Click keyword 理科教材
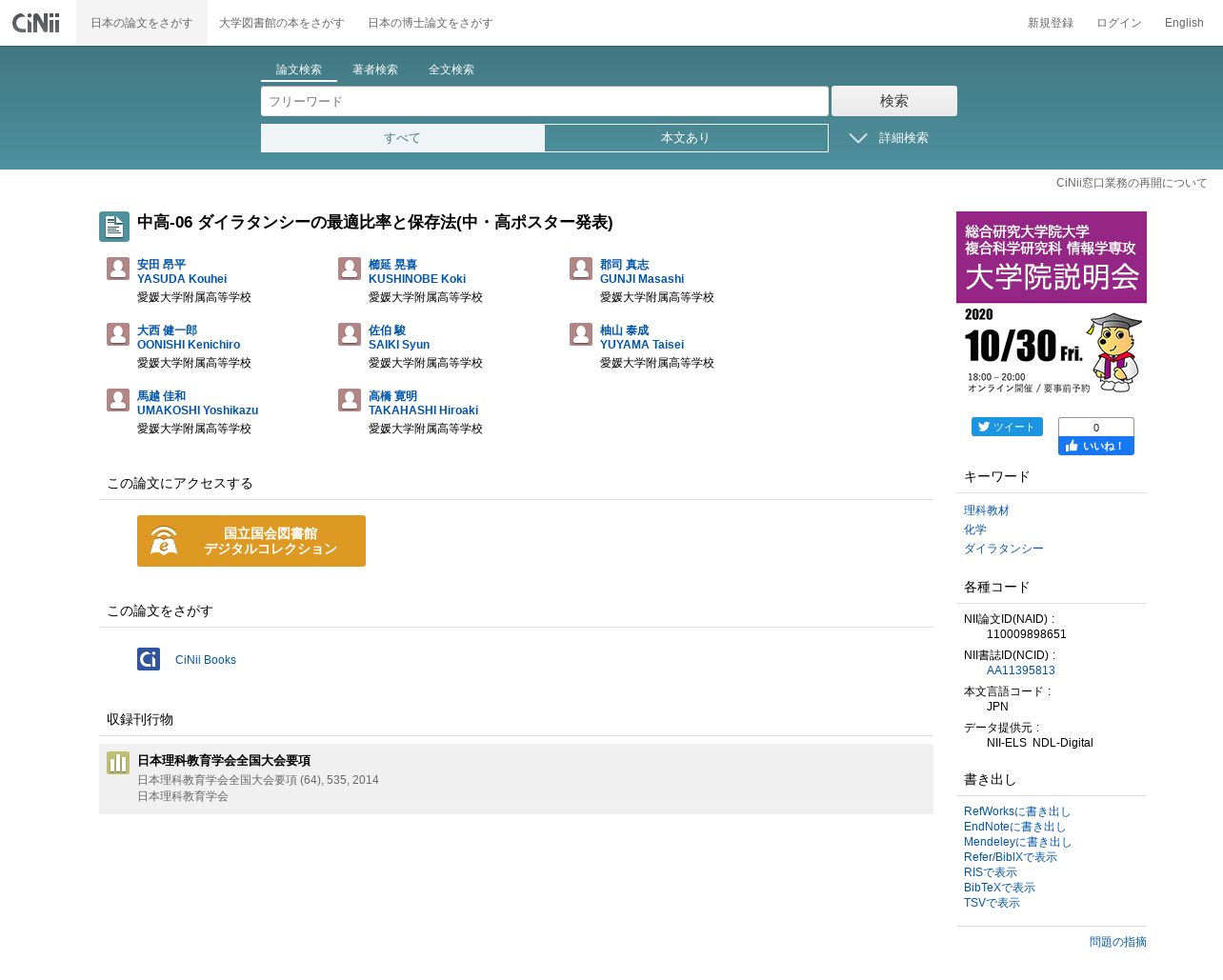This screenshot has width=1223, height=980. click(987, 510)
